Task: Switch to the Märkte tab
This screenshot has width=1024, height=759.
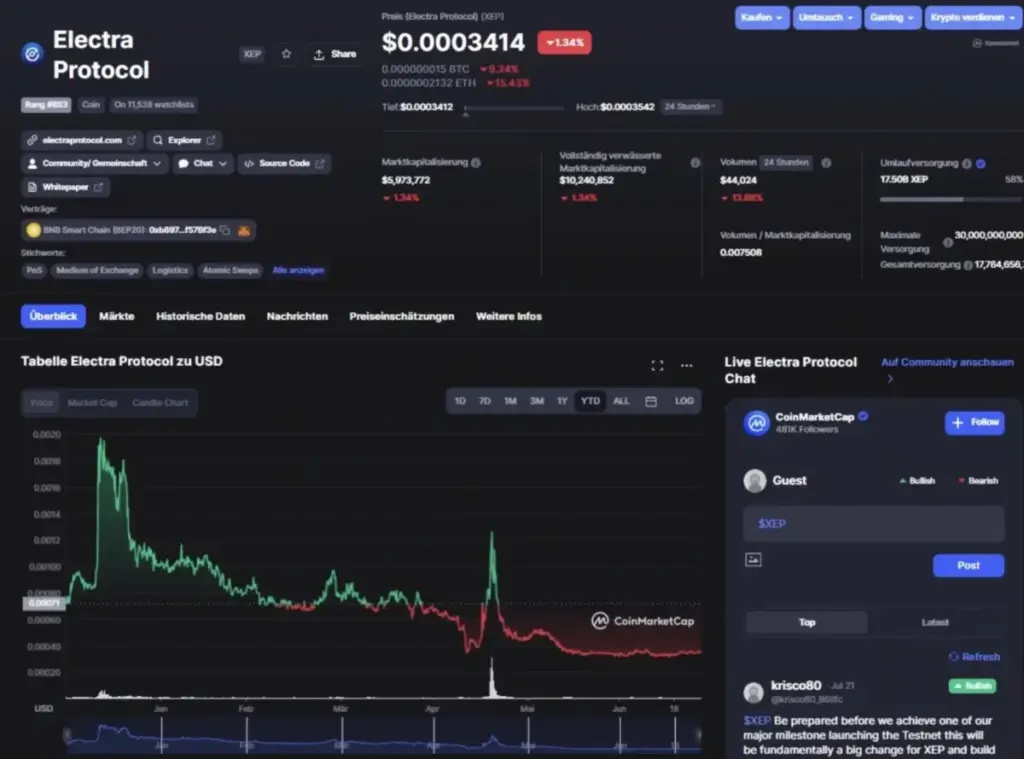Action: (x=117, y=316)
